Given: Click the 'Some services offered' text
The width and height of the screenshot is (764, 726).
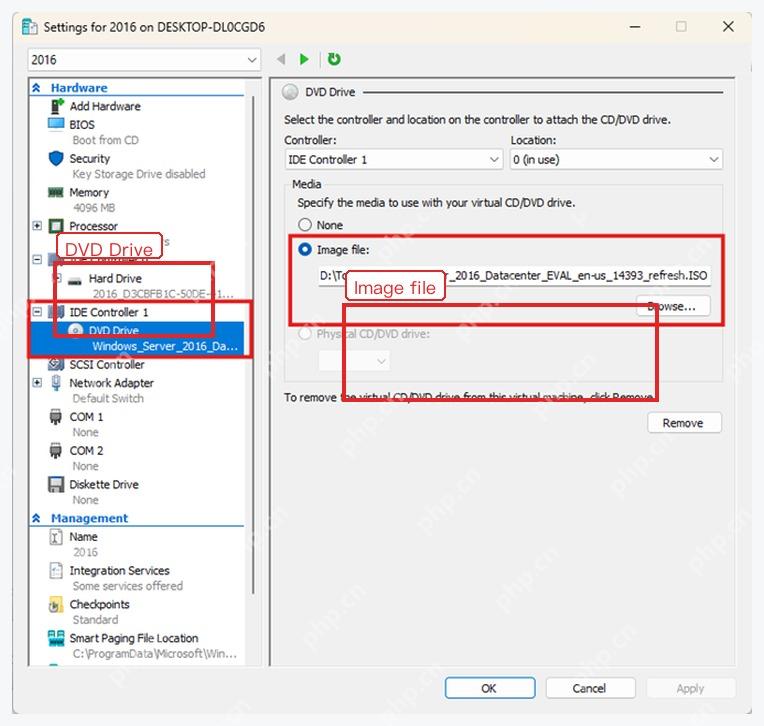Looking at the screenshot, I should 128,586.
